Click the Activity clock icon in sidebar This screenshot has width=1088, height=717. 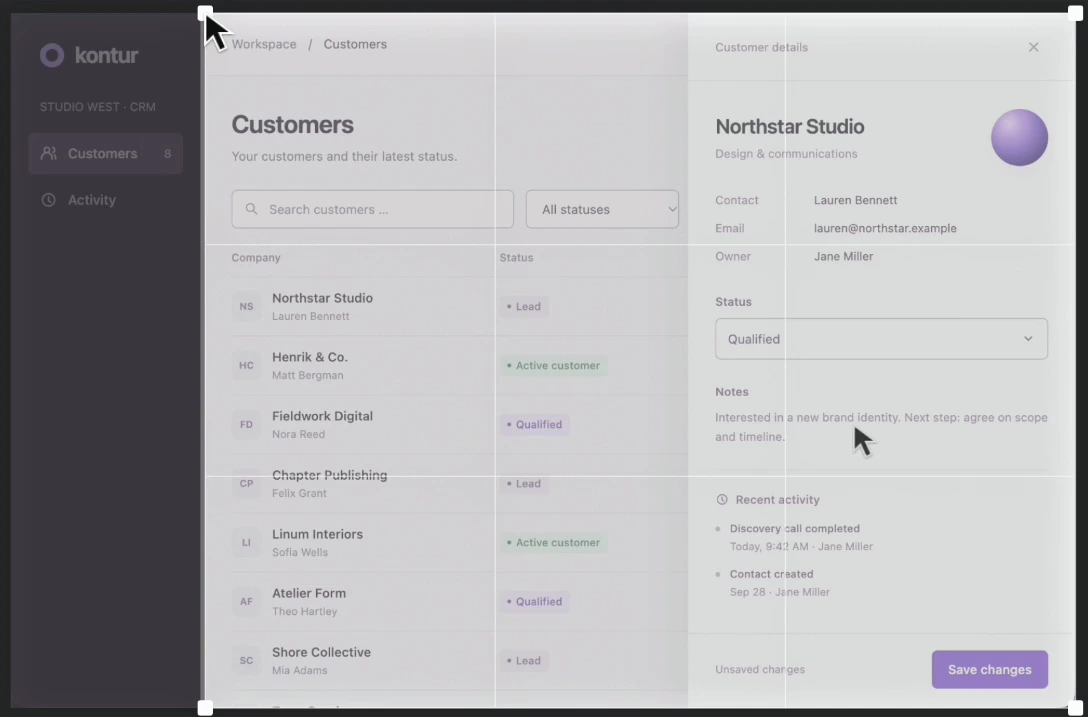[x=49, y=200]
